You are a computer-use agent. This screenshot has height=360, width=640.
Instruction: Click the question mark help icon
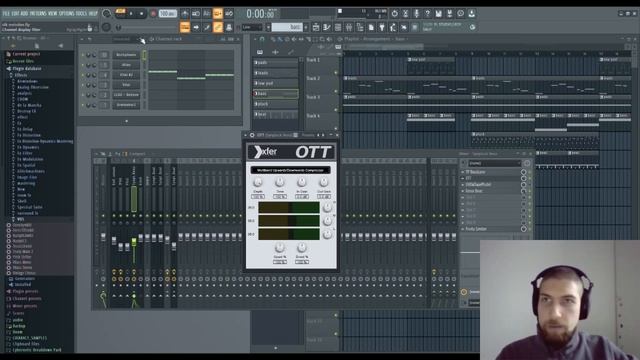pos(427,13)
